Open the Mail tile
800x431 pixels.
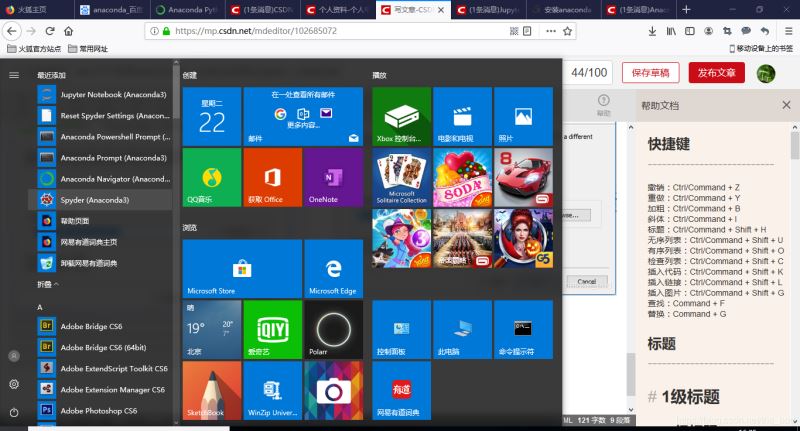[303, 117]
